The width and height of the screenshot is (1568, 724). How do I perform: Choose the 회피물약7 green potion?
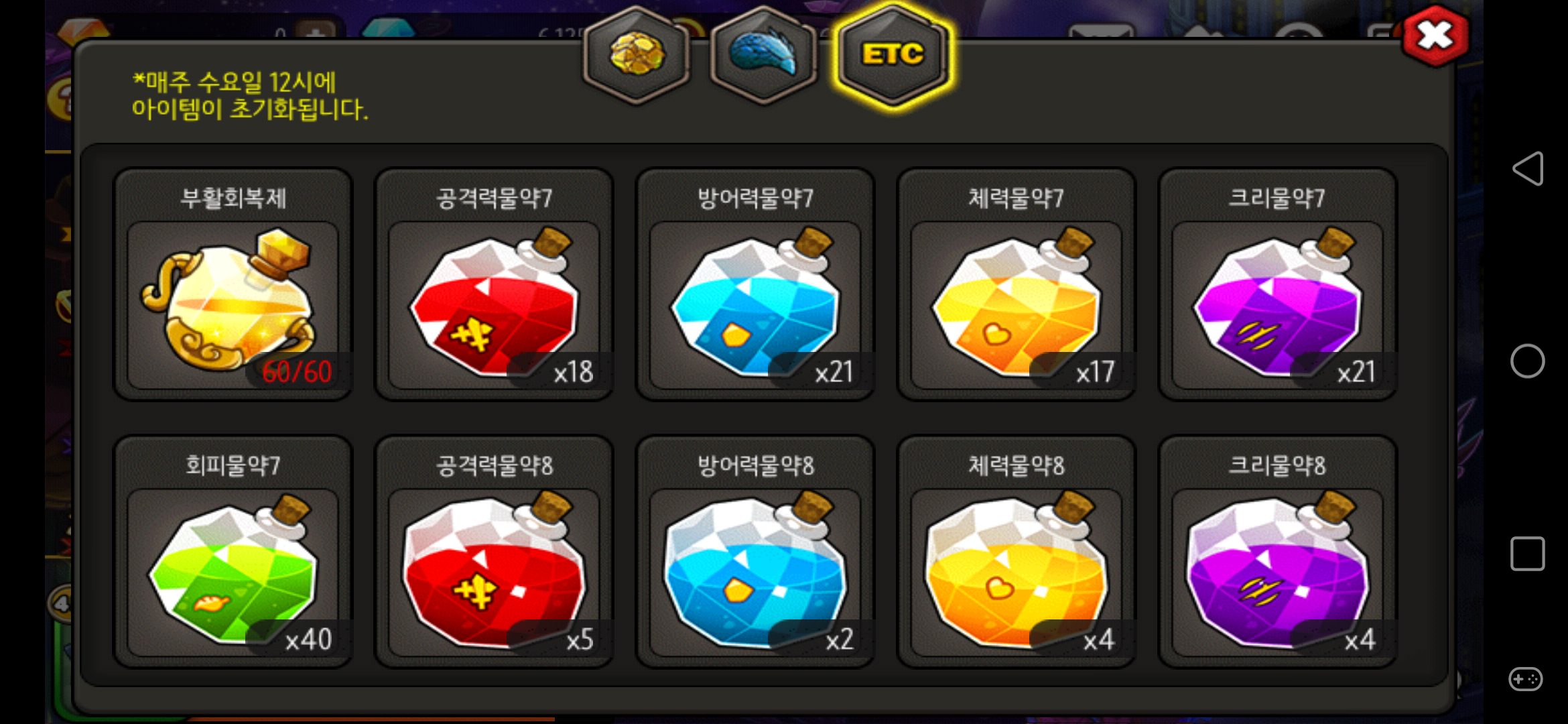[x=233, y=552]
